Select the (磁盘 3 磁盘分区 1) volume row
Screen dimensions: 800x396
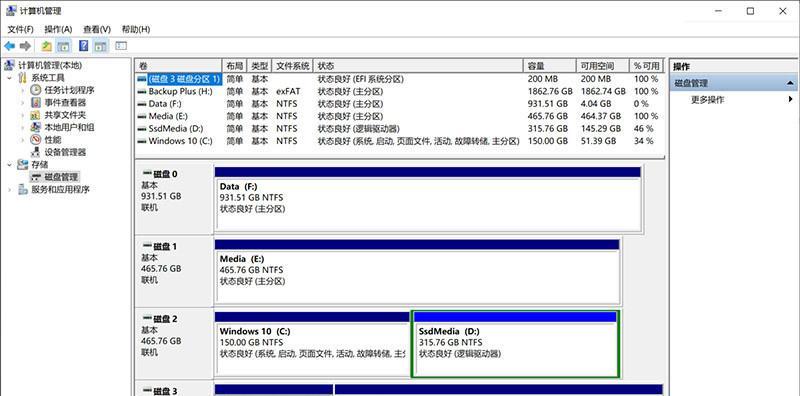pyautogui.click(x=399, y=79)
